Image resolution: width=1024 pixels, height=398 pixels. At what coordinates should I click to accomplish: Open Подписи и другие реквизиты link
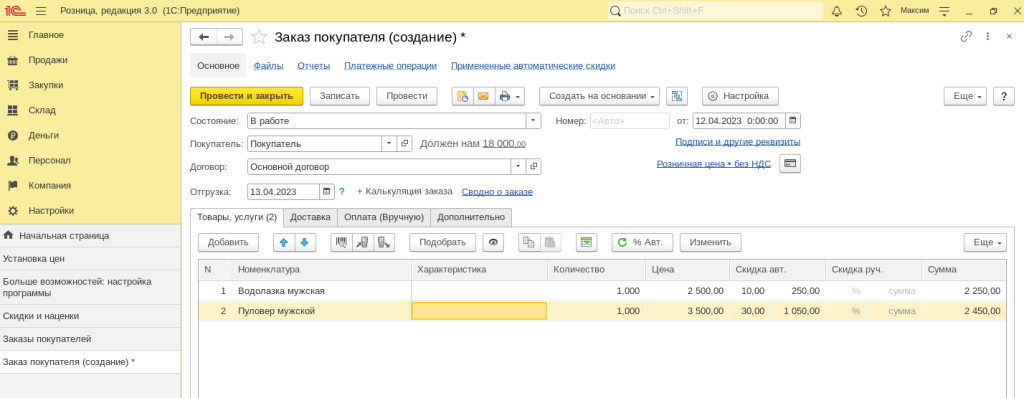click(x=737, y=141)
